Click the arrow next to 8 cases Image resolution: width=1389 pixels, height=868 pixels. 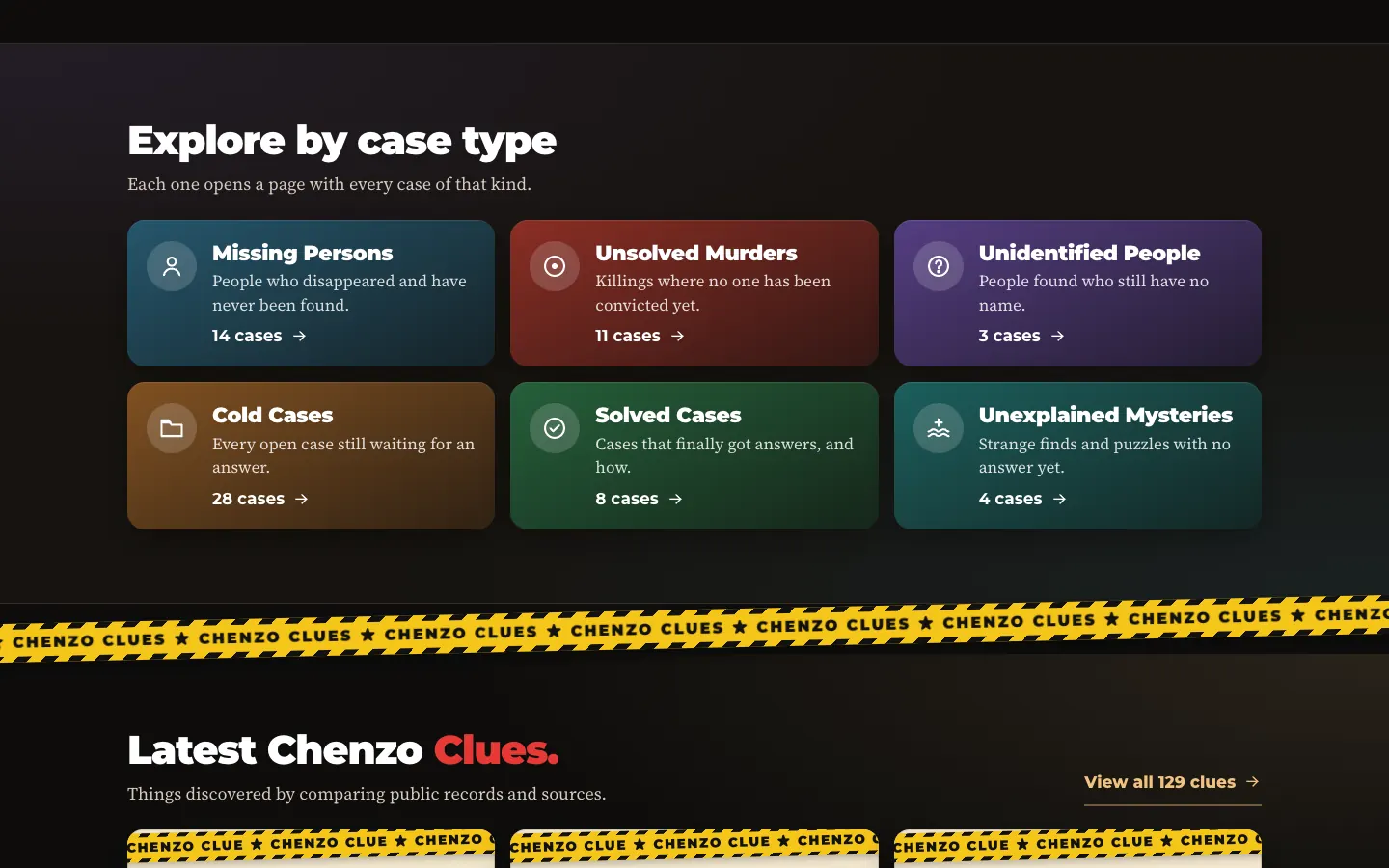click(x=676, y=499)
